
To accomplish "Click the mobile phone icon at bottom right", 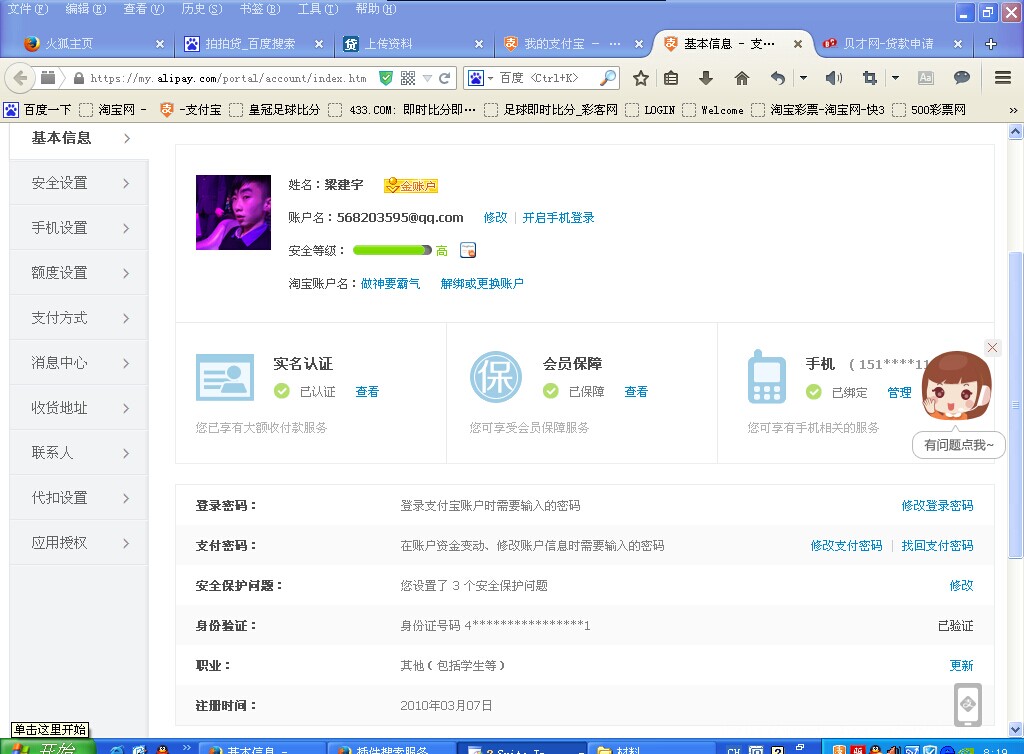I will click(967, 704).
